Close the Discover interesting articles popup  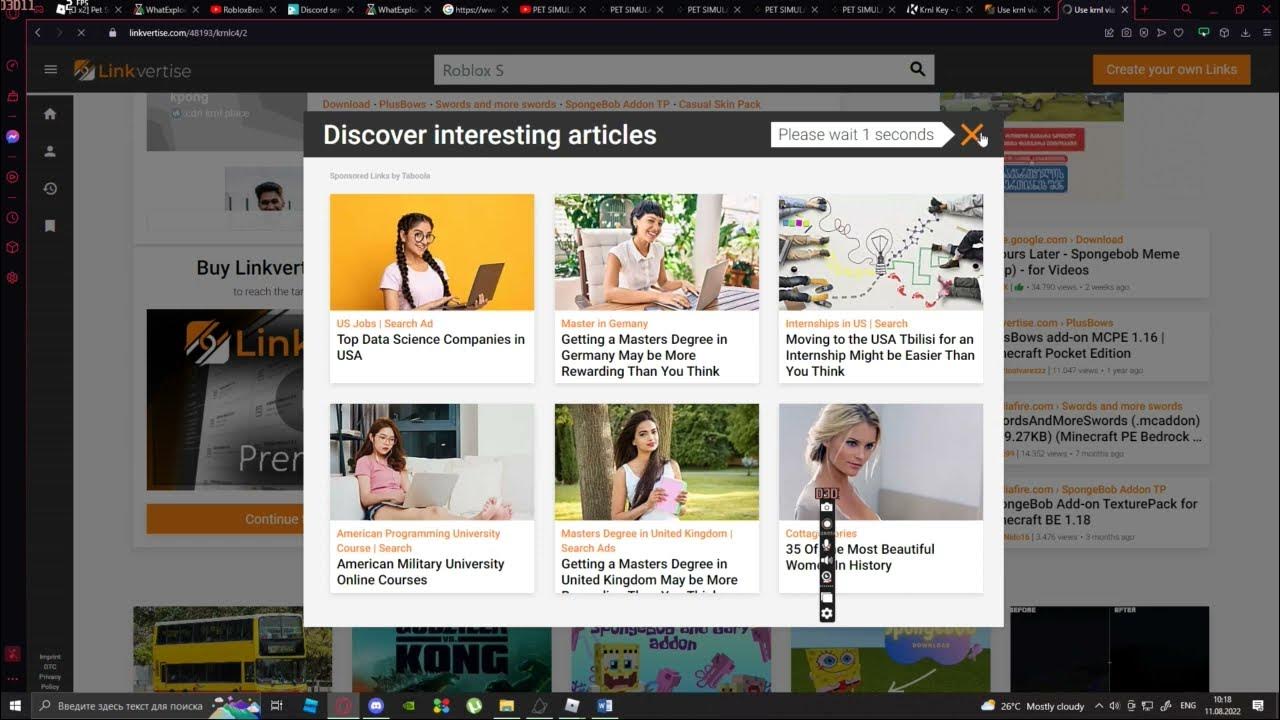971,135
